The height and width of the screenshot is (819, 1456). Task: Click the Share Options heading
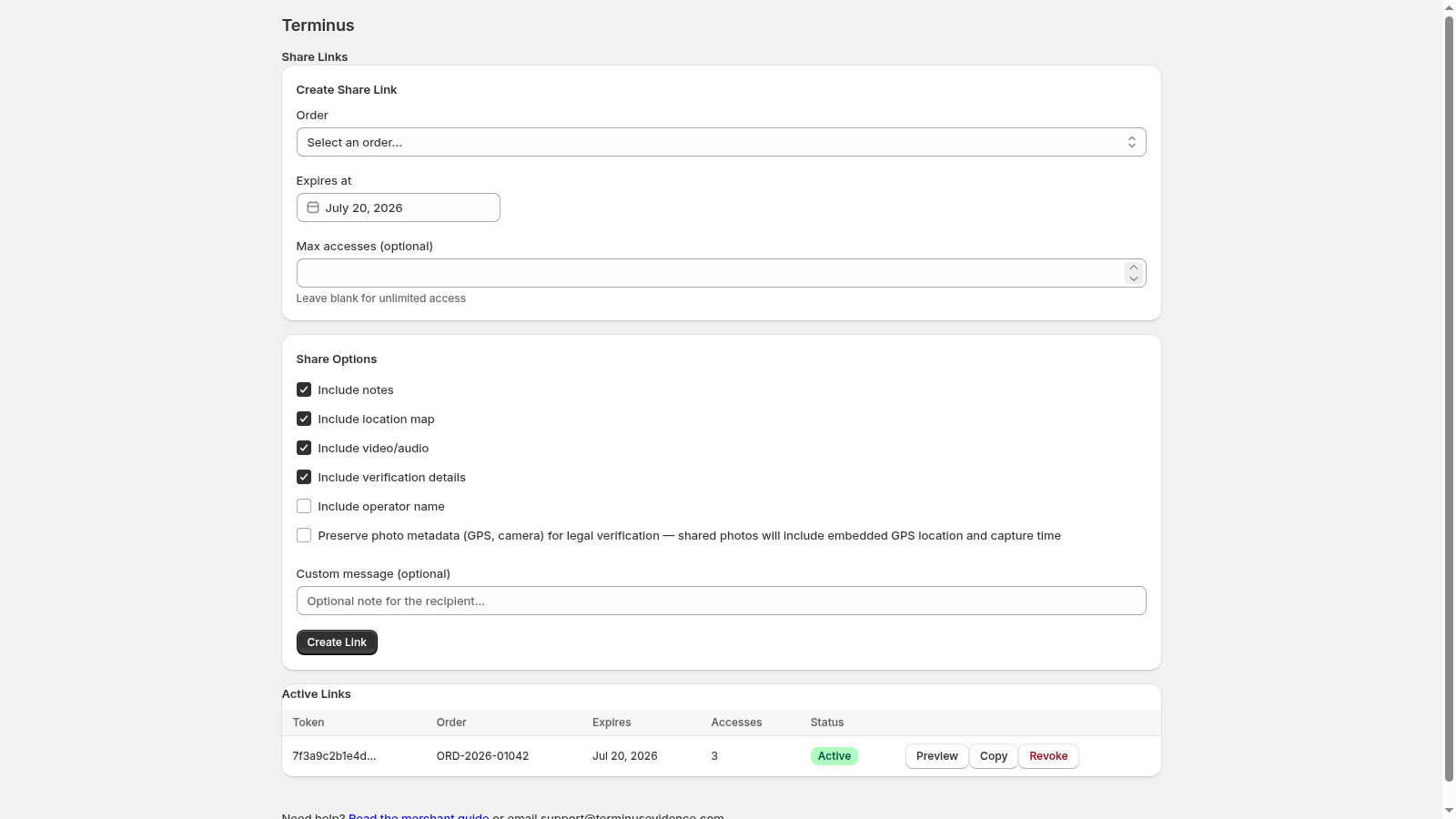(x=337, y=359)
